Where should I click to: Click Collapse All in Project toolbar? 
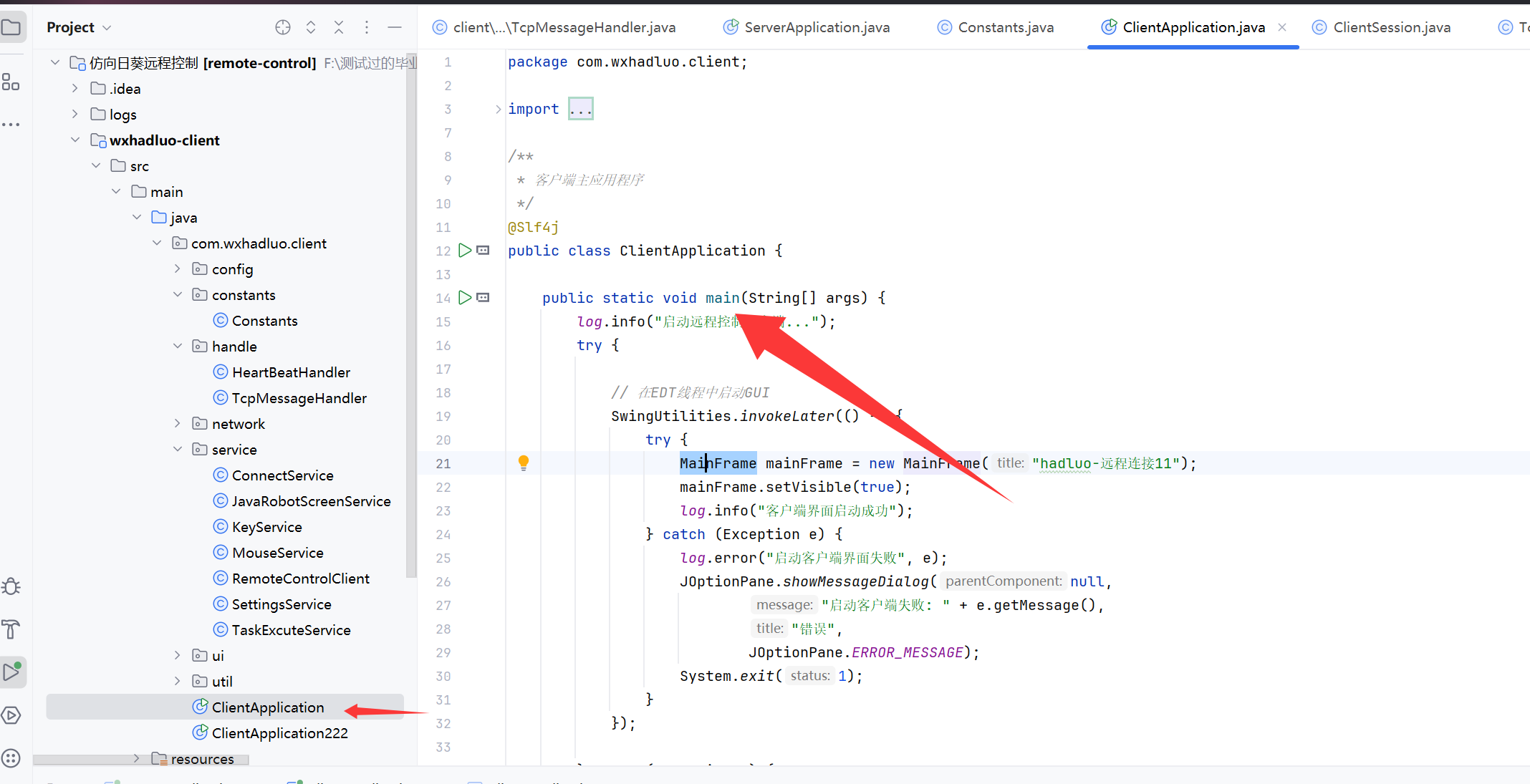339,27
